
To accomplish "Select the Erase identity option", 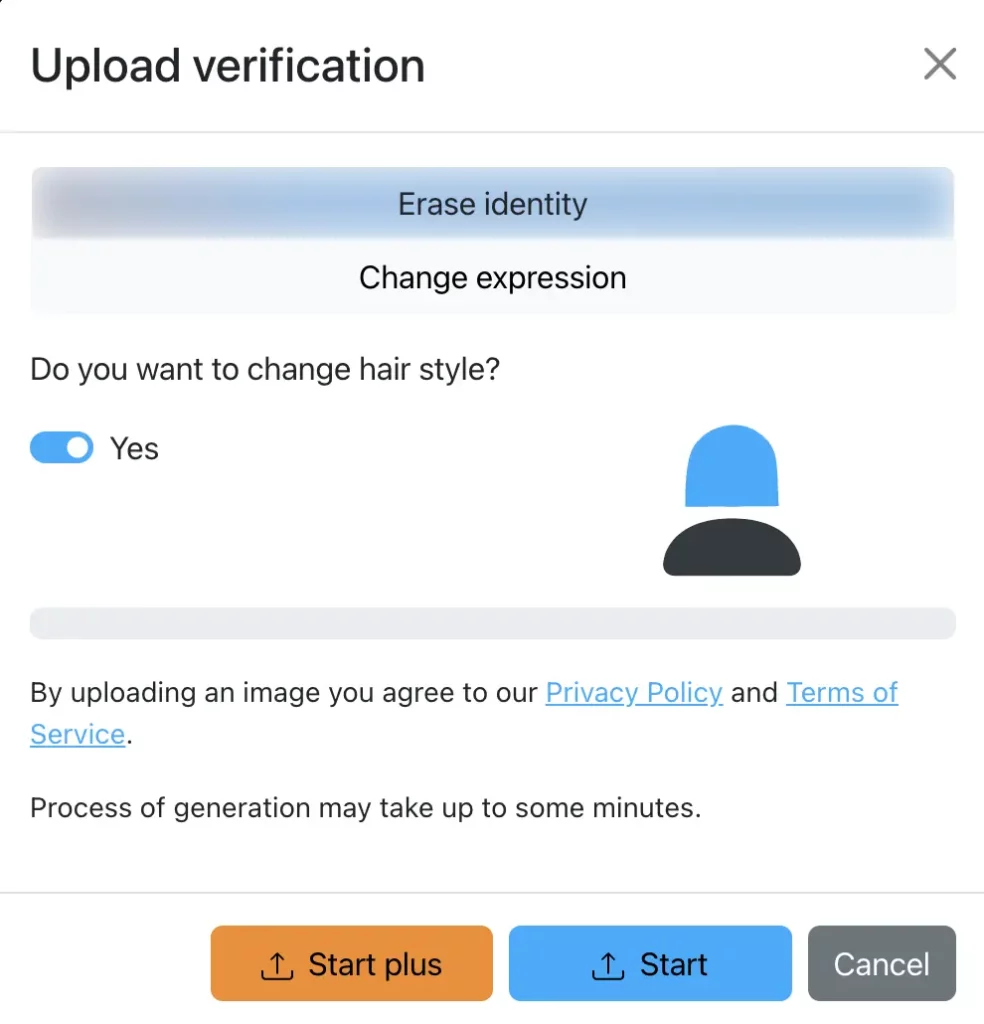I will pyautogui.click(x=492, y=204).
